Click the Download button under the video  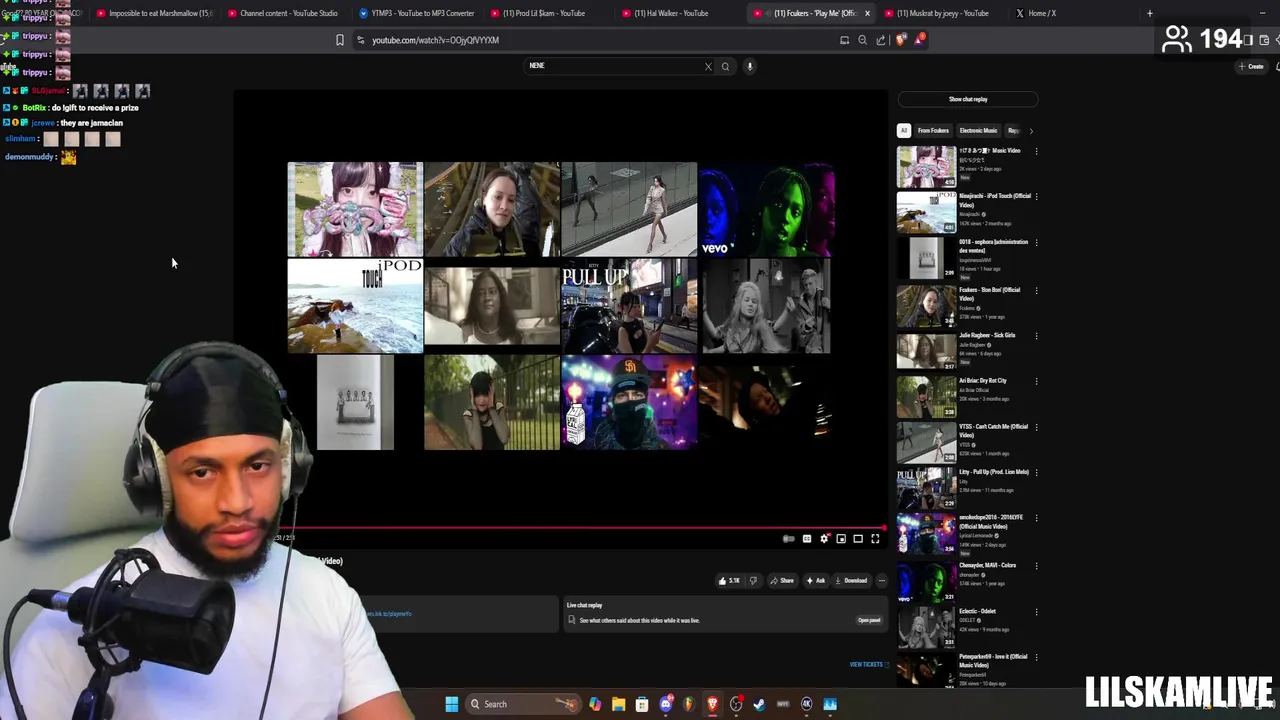(851, 580)
